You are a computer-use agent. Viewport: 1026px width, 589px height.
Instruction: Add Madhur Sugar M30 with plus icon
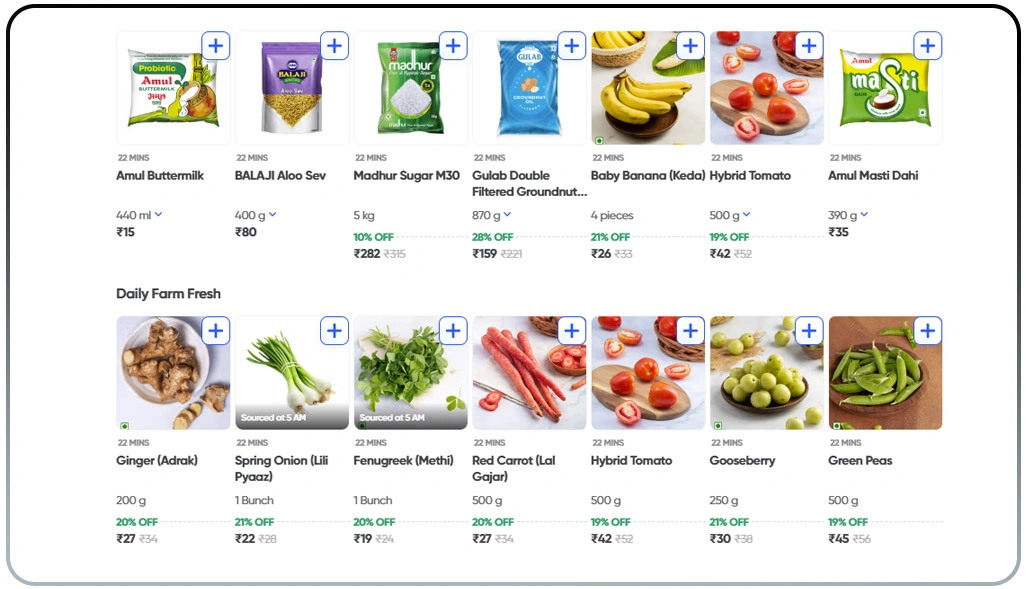click(453, 46)
